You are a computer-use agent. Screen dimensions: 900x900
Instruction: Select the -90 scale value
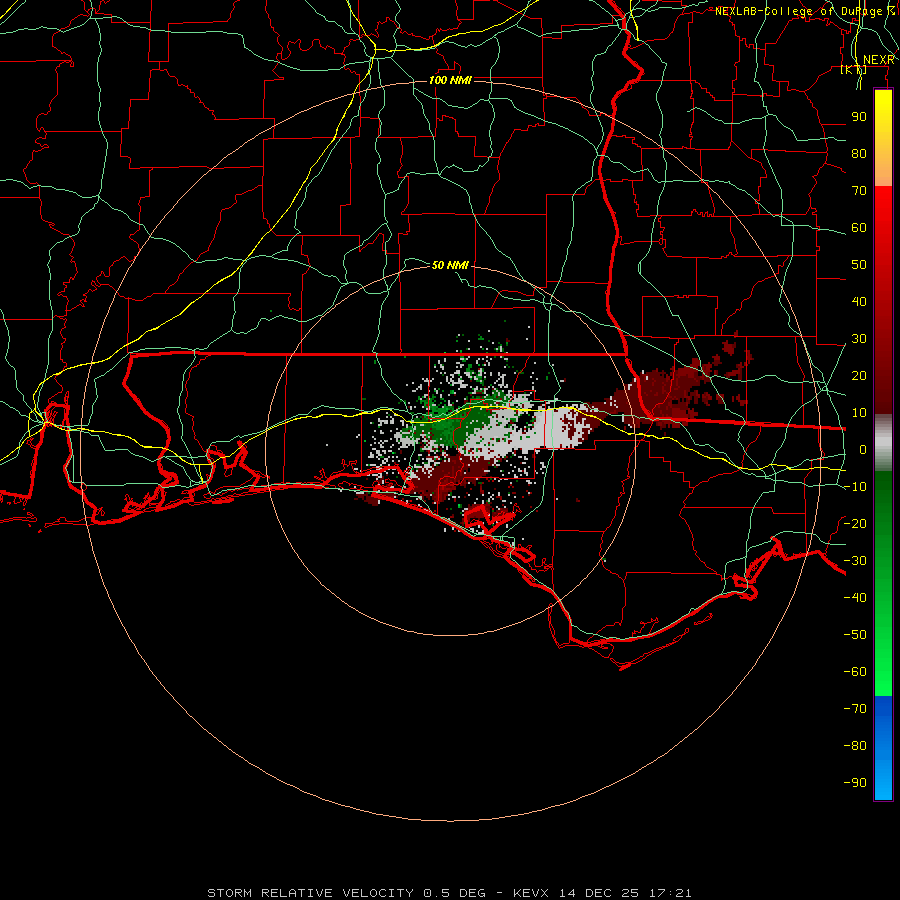pos(855,783)
